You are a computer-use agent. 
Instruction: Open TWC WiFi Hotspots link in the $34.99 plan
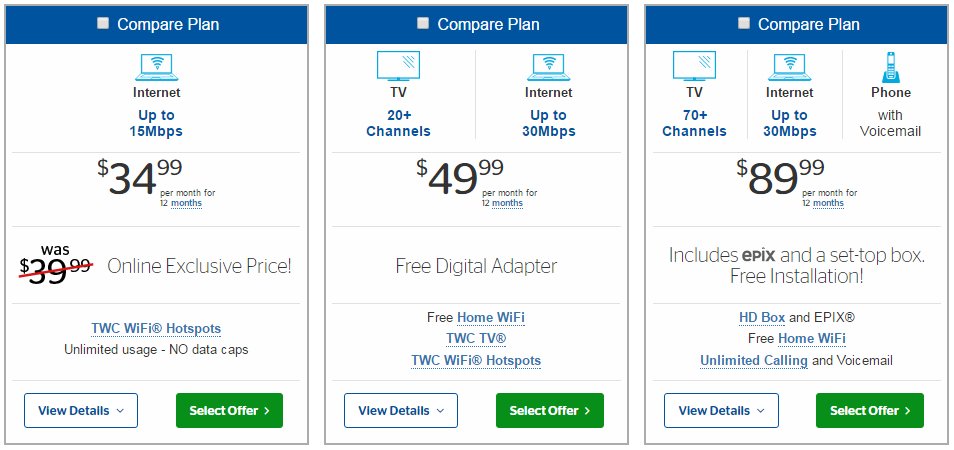click(156, 329)
